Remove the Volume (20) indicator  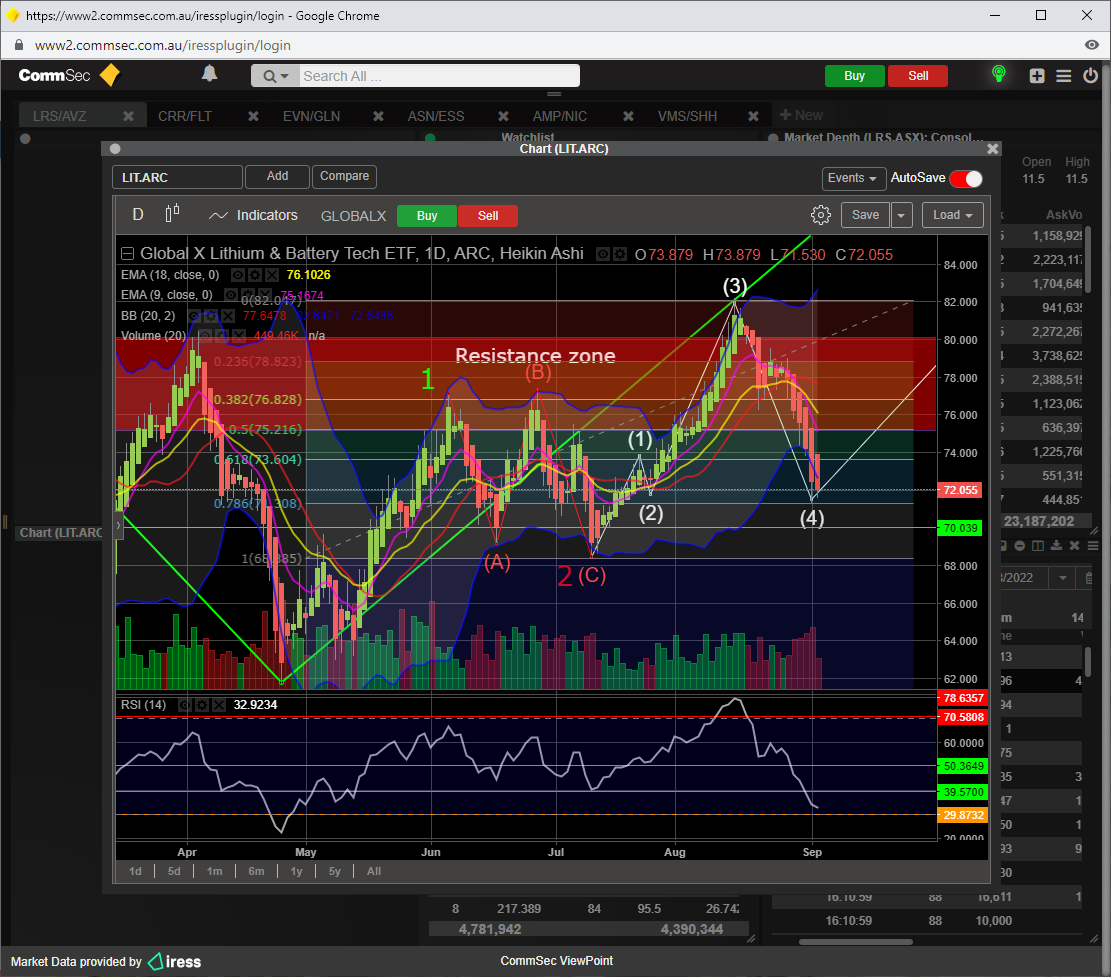[x=239, y=336]
